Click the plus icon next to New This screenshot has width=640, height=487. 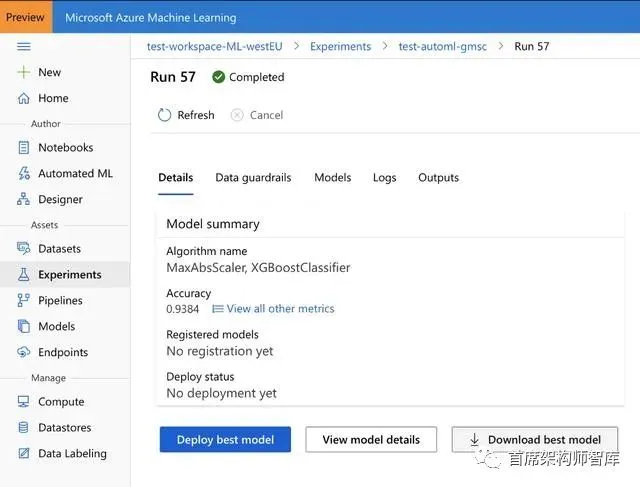click(24, 72)
